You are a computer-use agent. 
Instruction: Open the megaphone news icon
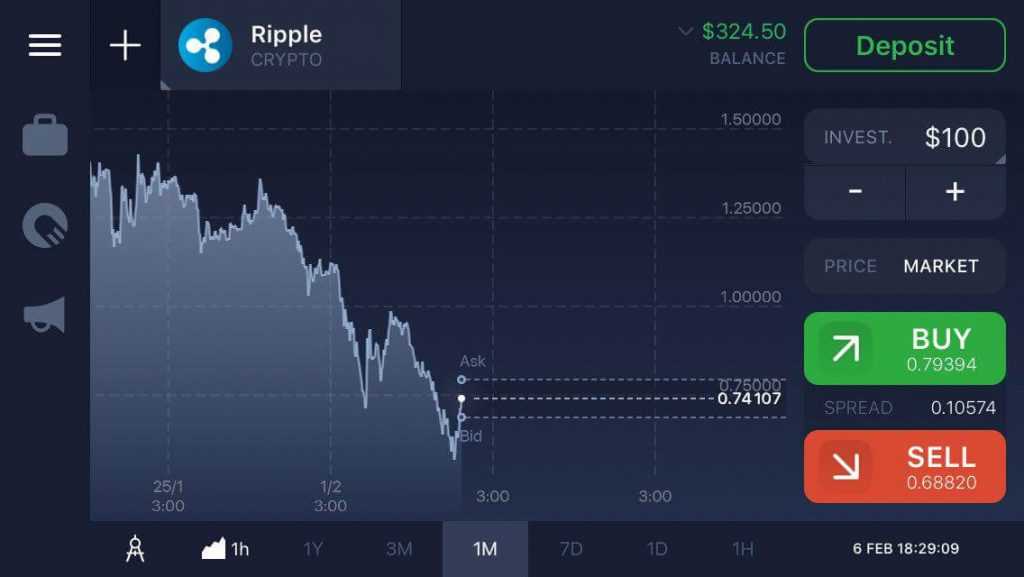pos(45,315)
